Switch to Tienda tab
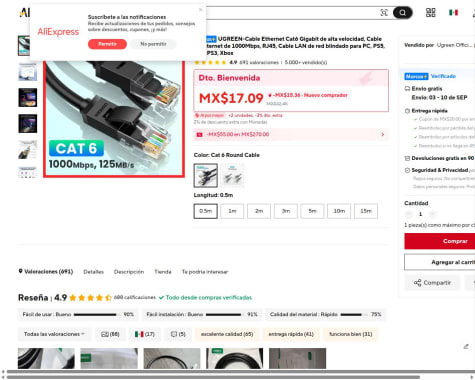This screenshot has width=475, height=380. (163, 272)
